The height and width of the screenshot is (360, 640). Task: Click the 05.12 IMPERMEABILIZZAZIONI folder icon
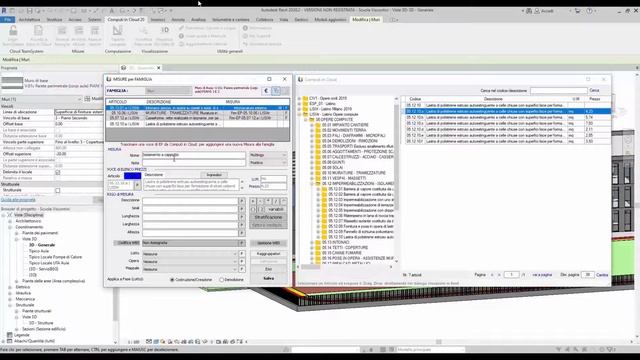[x=318, y=184]
